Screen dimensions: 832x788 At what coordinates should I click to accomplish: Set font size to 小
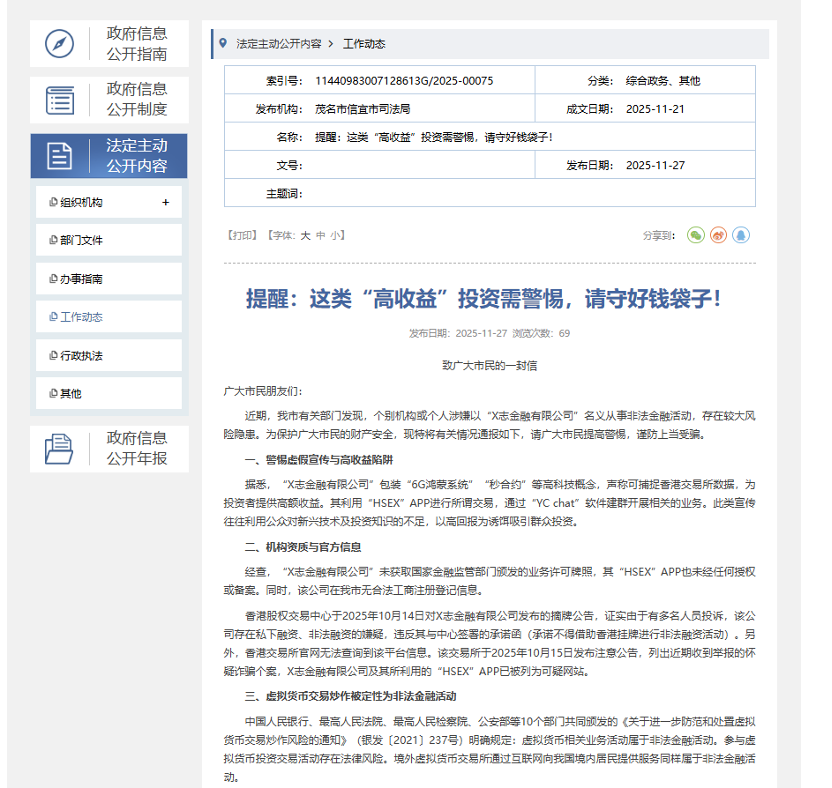336,236
